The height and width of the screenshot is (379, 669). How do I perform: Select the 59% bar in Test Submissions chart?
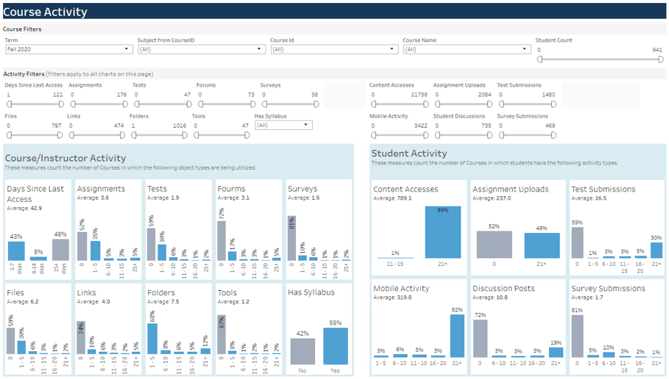577,242
